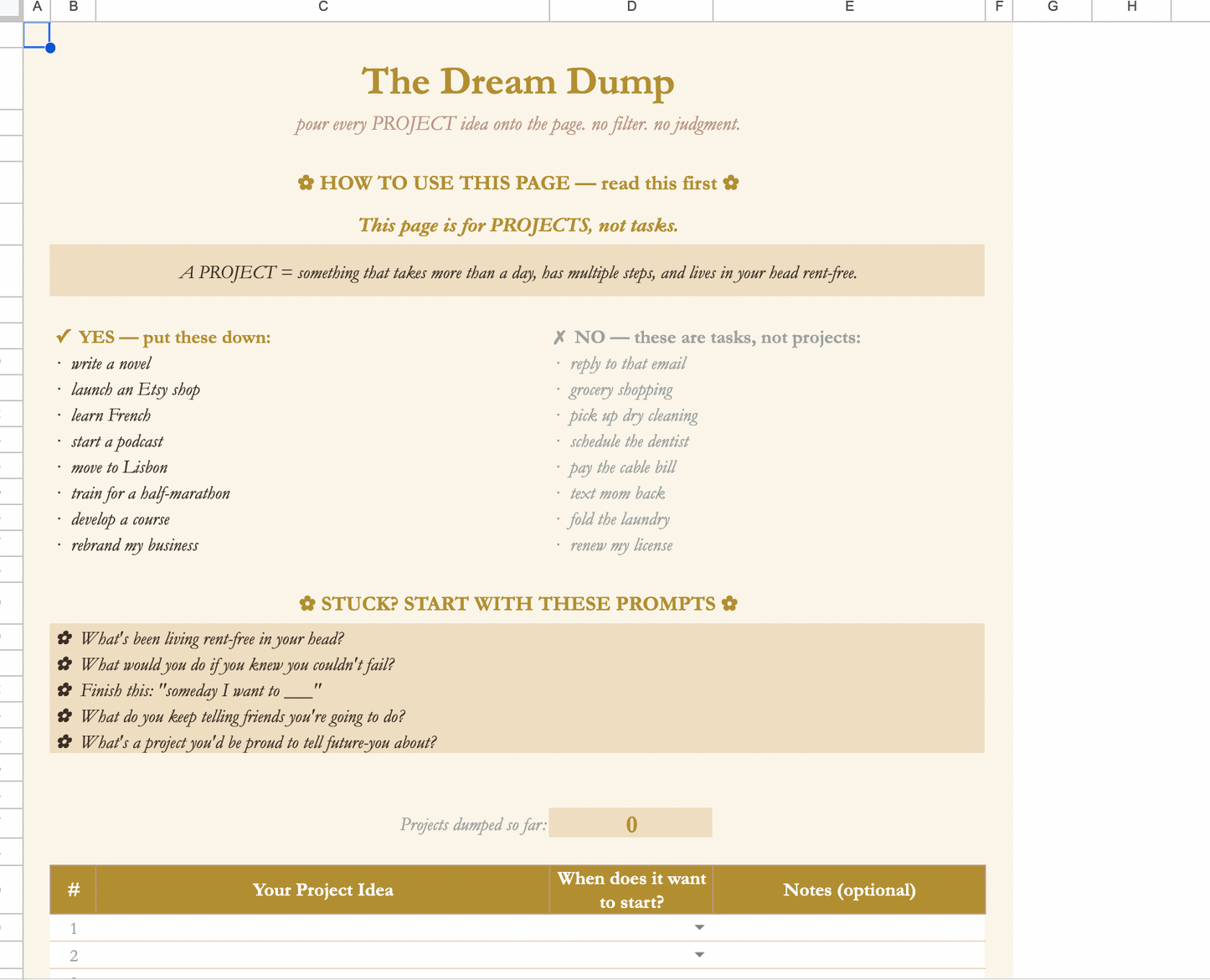Click row number 1 cell
Image resolution: width=1210 pixels, height=980 pixels.
(x=74, y=927)
